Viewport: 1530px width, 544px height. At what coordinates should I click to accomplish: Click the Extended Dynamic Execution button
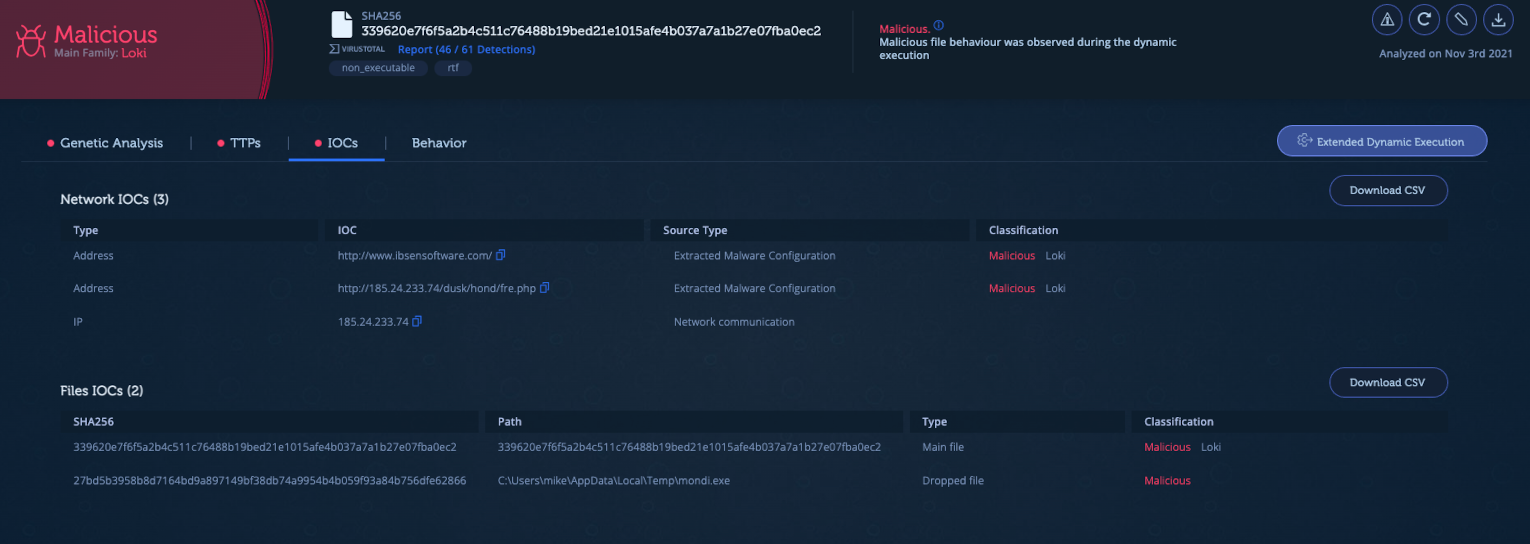tap(1382, 141)
